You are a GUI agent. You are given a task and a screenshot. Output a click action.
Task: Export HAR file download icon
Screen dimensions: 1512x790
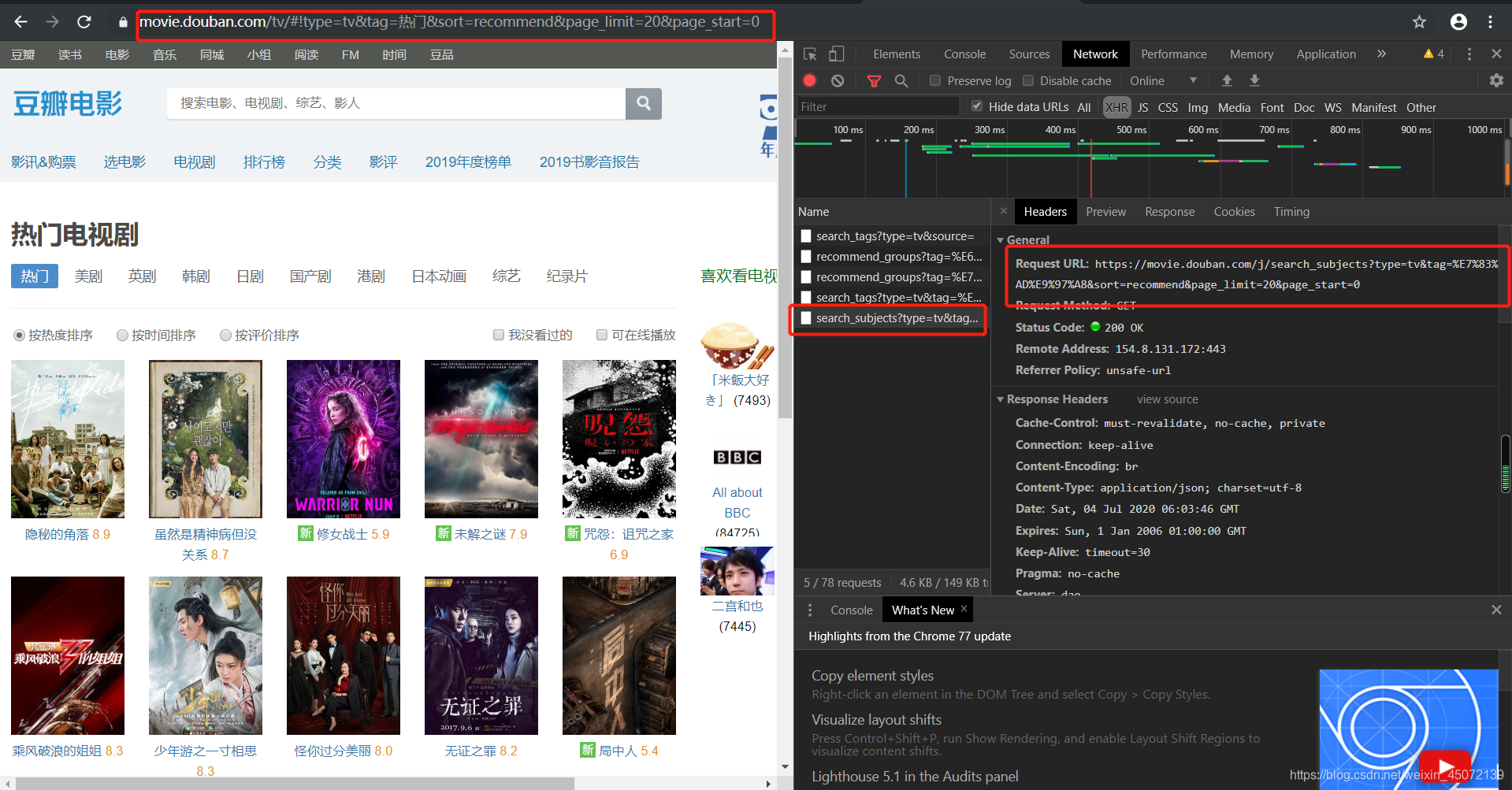point(1254,80)
